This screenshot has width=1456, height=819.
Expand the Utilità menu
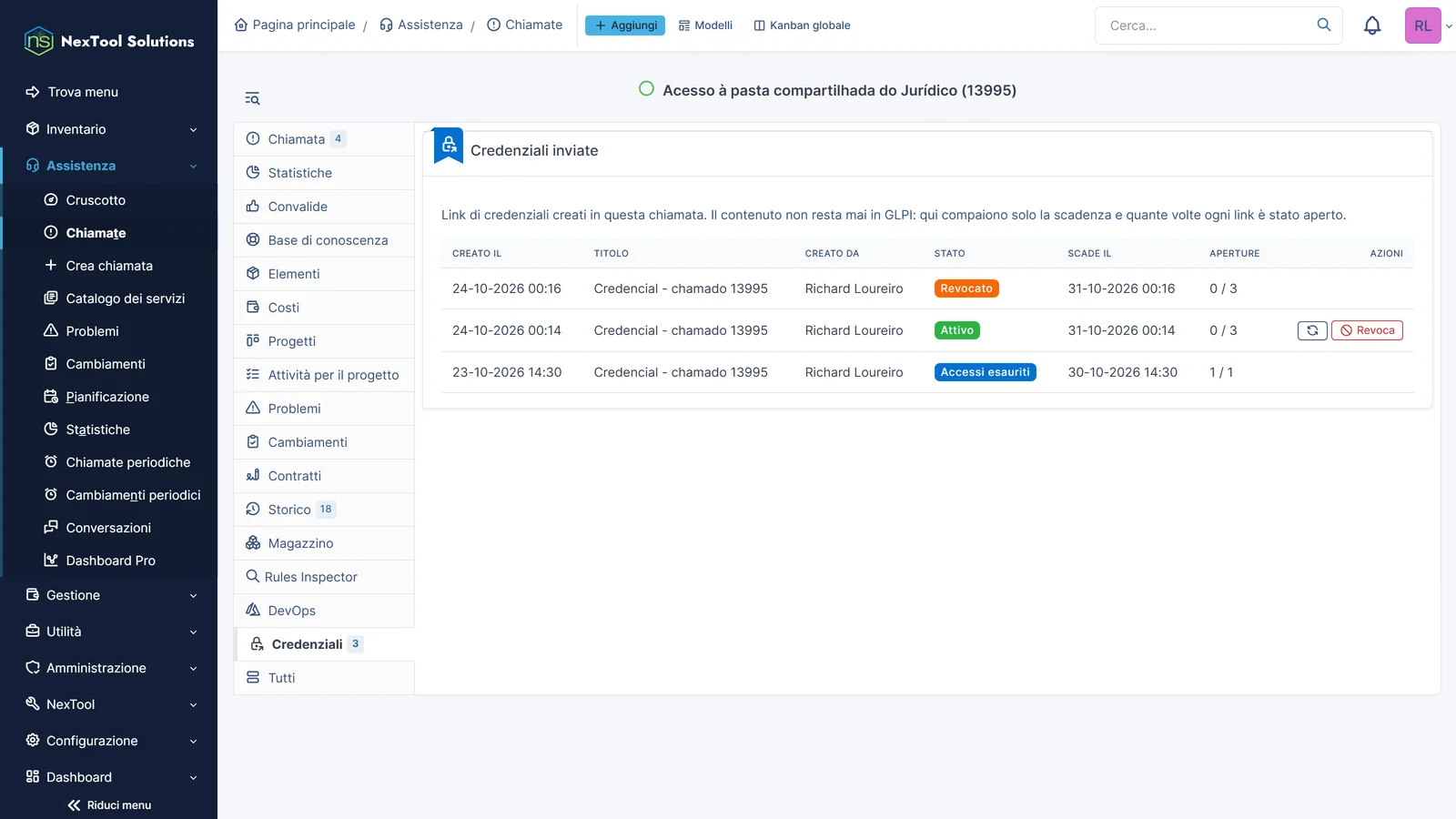pos(108,632)
